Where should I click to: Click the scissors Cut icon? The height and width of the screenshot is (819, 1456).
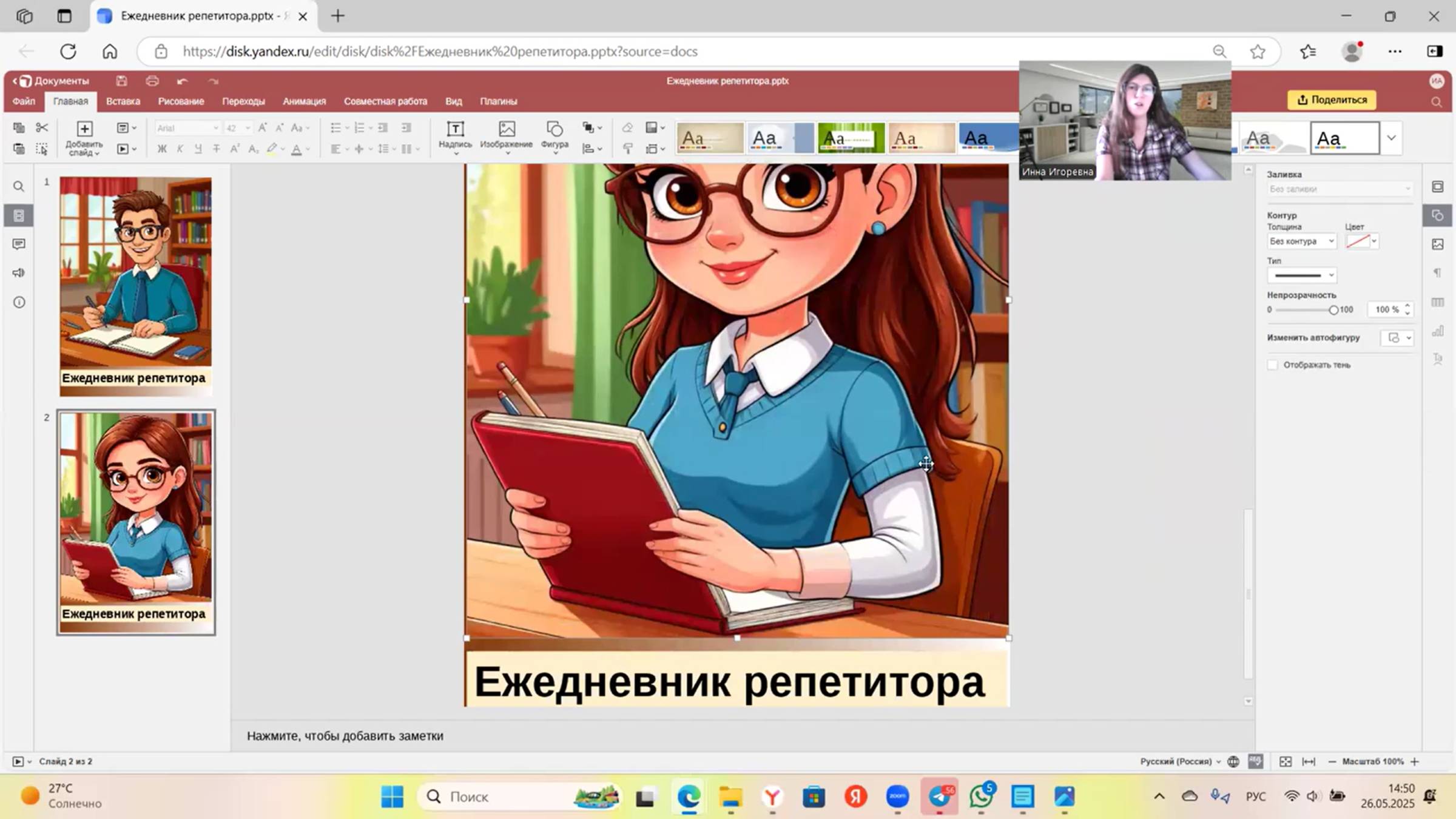41,127
